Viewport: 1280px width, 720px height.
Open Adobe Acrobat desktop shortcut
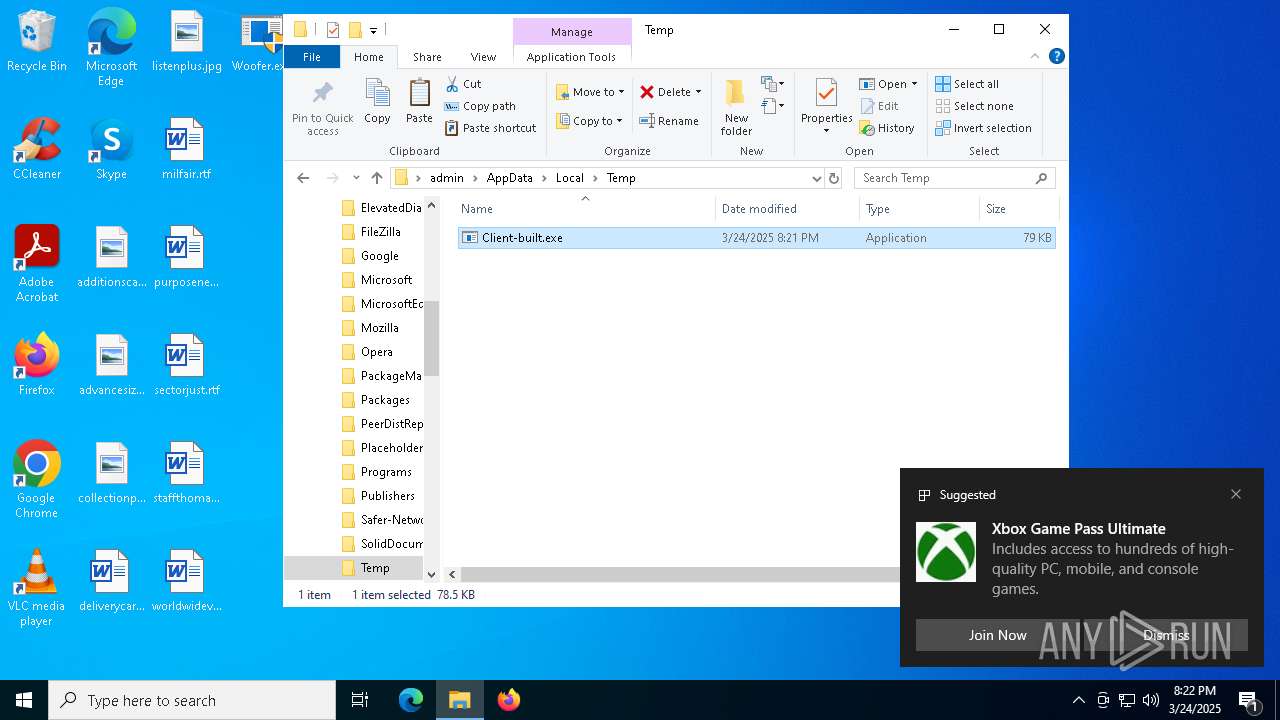pyautogui.click(x=37, y=264)
